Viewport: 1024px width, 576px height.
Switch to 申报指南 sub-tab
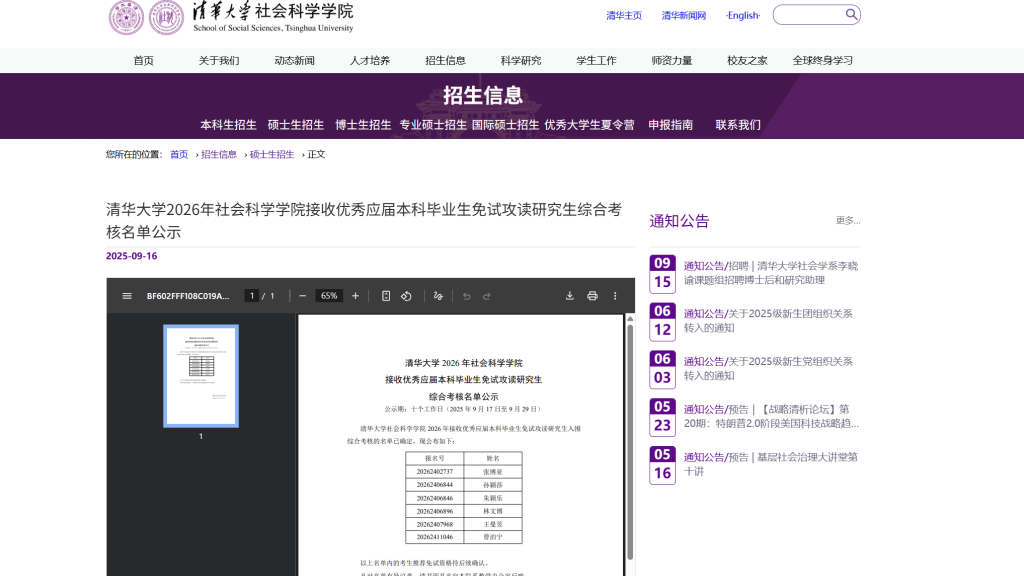click(671, 125)
